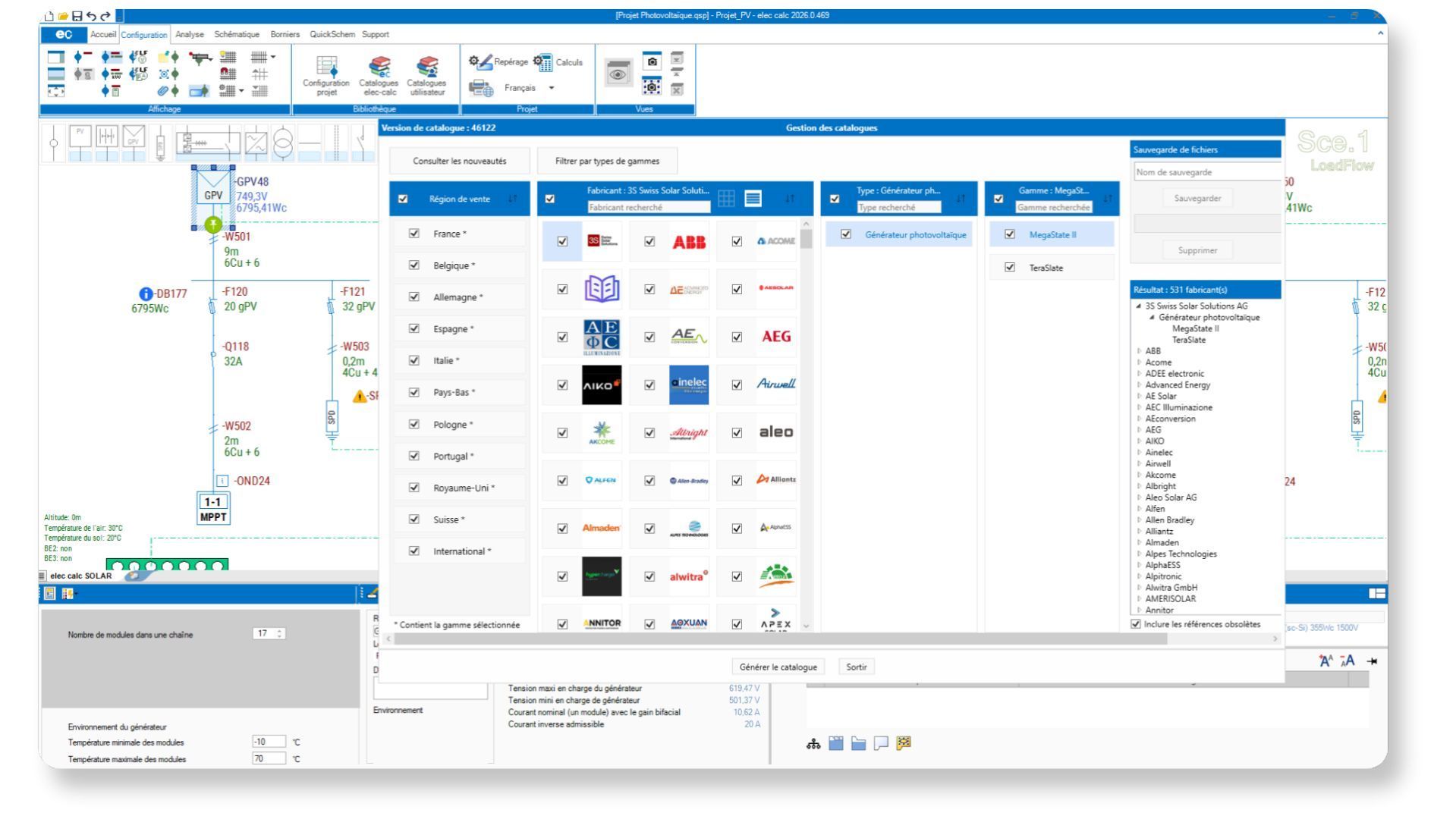Click the undo arrow in quick access bar

pyautogui.click(x=90, y=15)
